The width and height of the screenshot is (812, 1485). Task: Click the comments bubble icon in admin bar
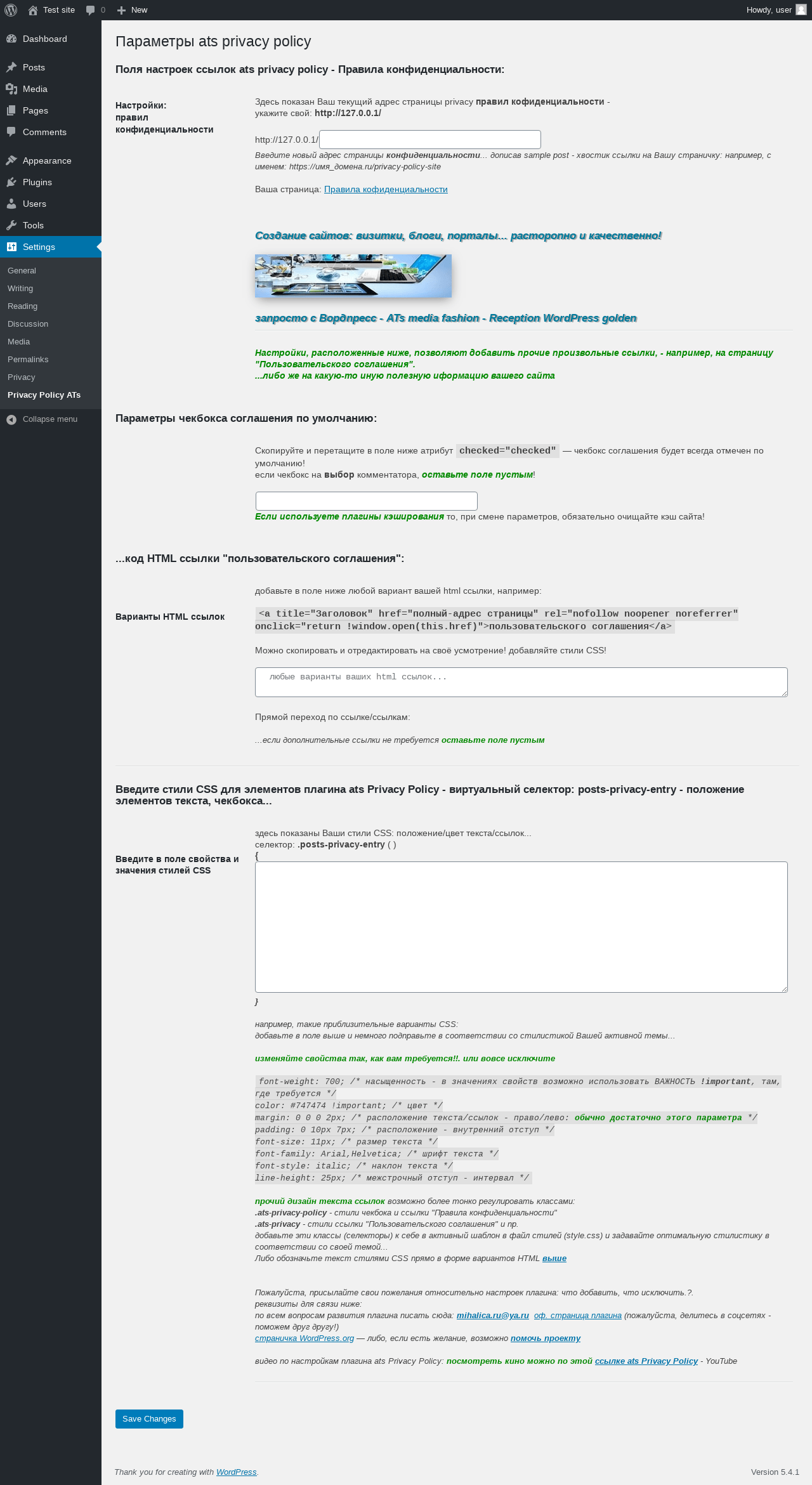pos(91,10)
